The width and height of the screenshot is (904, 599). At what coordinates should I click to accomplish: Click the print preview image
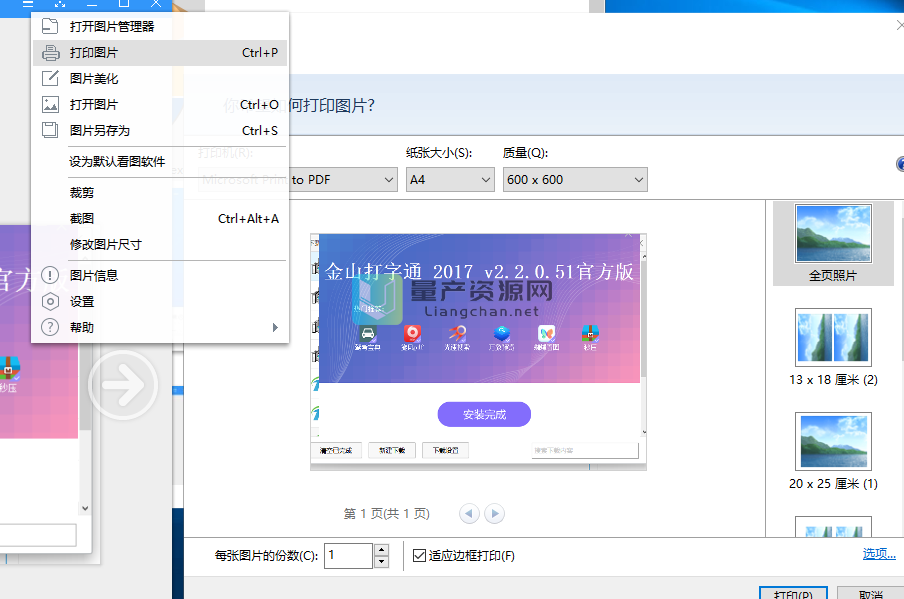click(479, 352)
